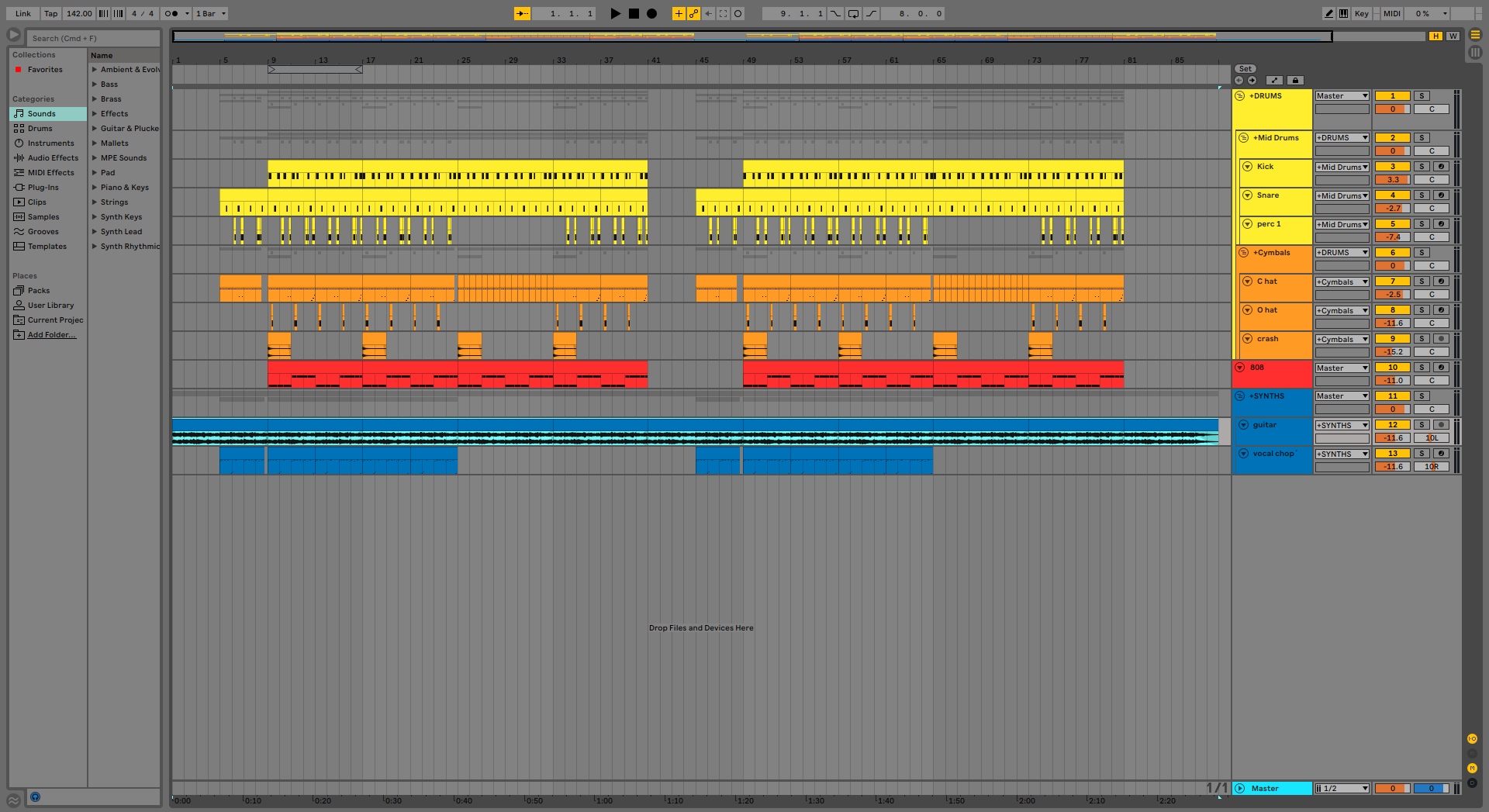Select Drums category in browser

(x=48, y=129)
